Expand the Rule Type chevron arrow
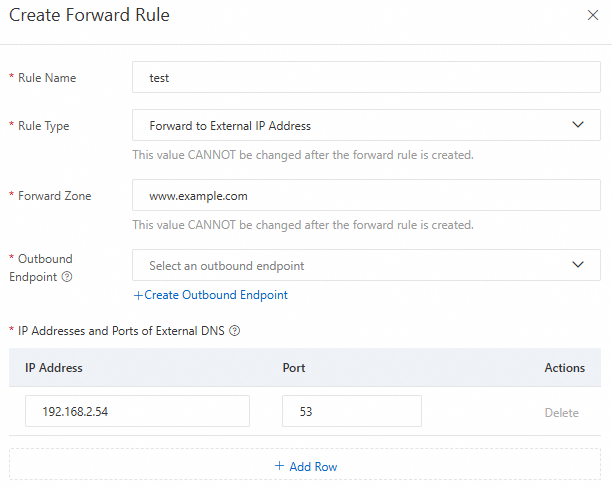 (x=577, y=125)
